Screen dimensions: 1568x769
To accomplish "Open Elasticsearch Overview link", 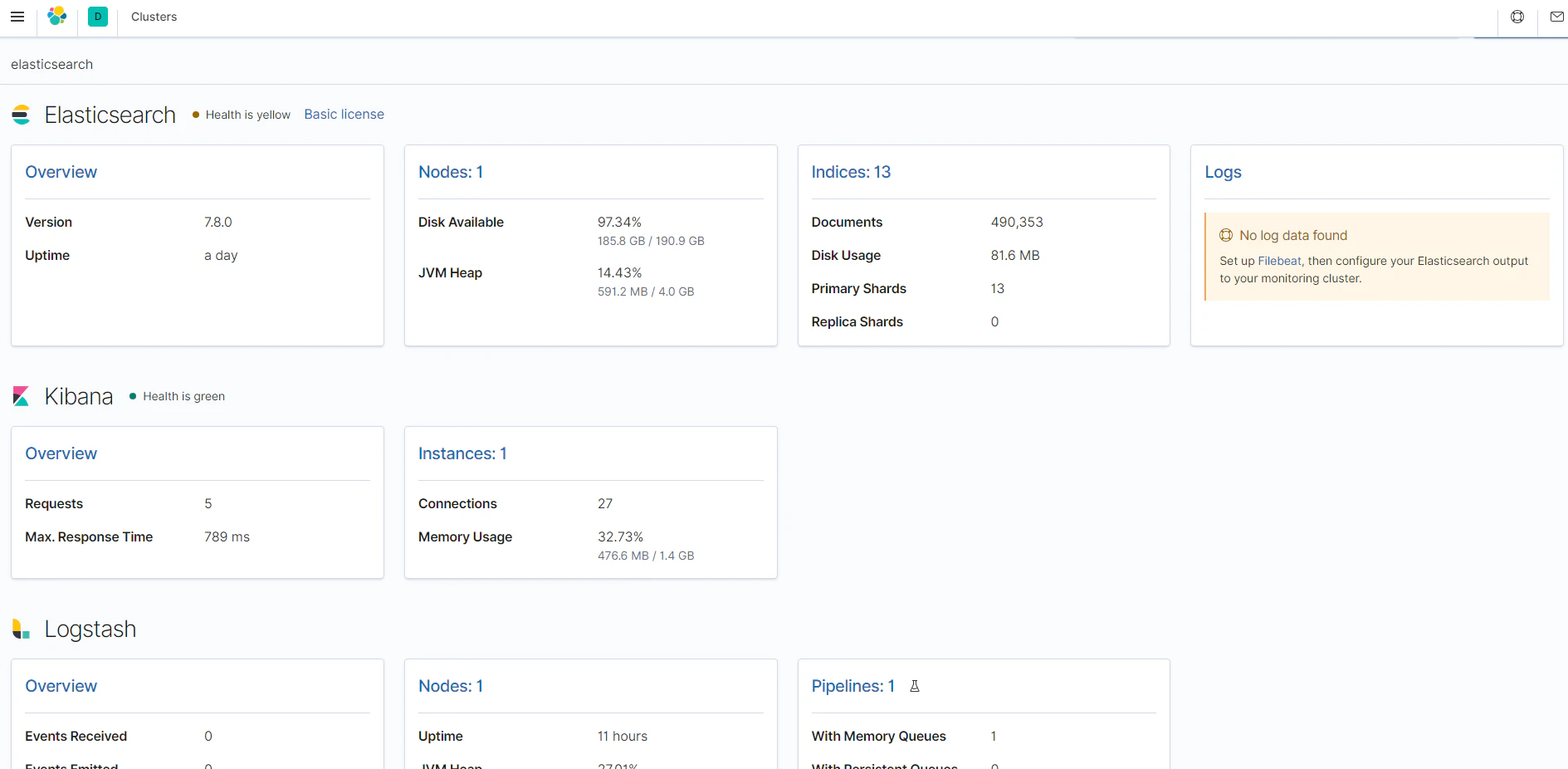I will pos(61,172).
